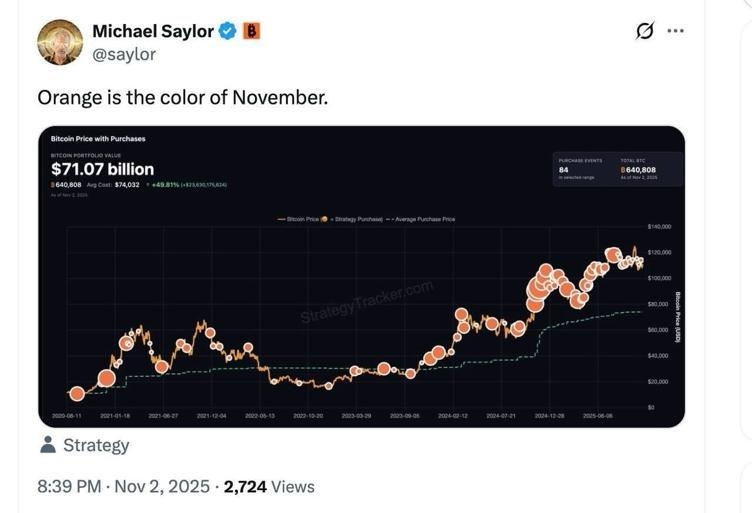Click the 2,724 Views count
Viewport: 752px width, 513px height.
pos(269,487)
